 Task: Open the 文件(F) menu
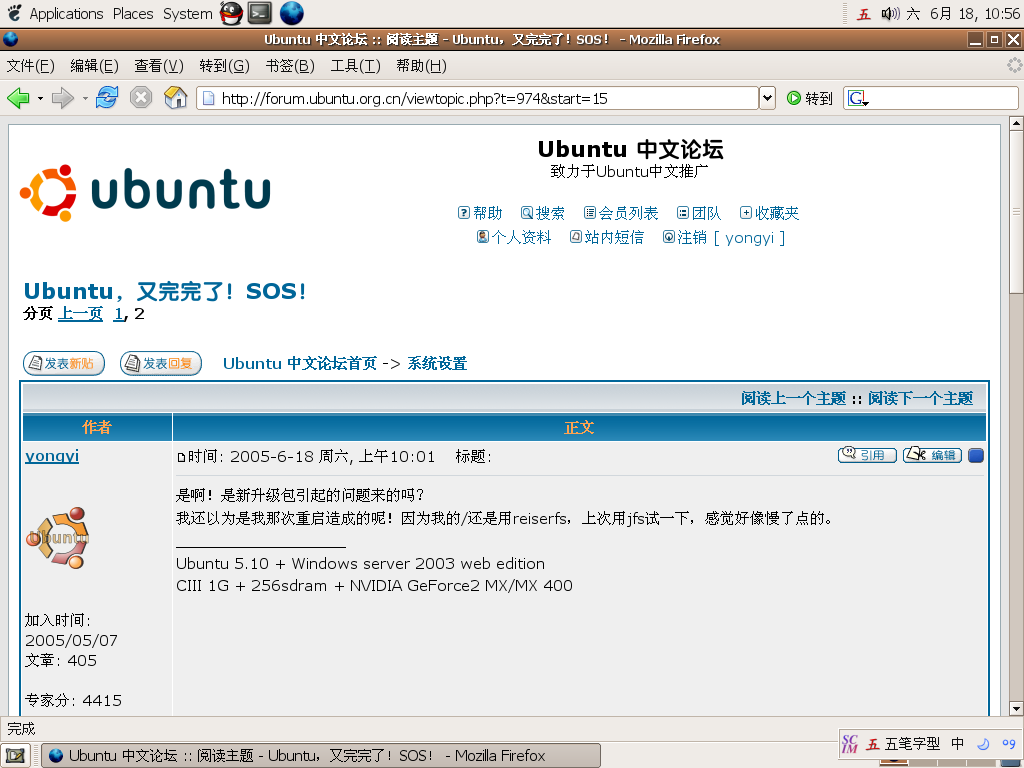pos(30,66)
